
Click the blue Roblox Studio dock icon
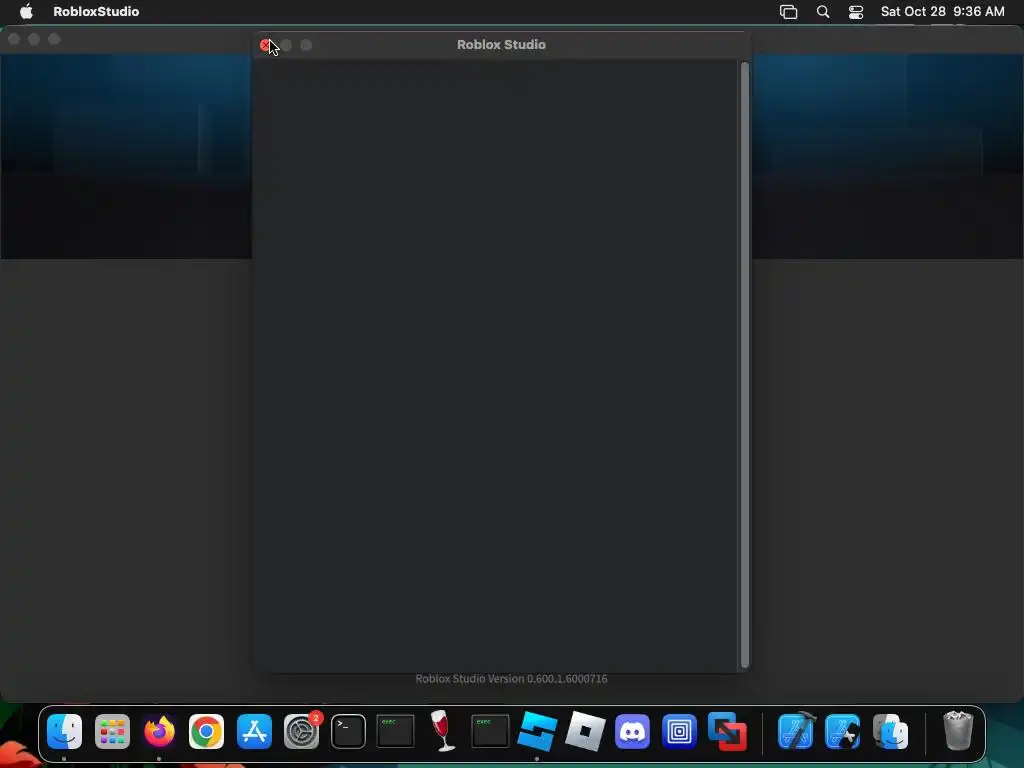[537, 731]
